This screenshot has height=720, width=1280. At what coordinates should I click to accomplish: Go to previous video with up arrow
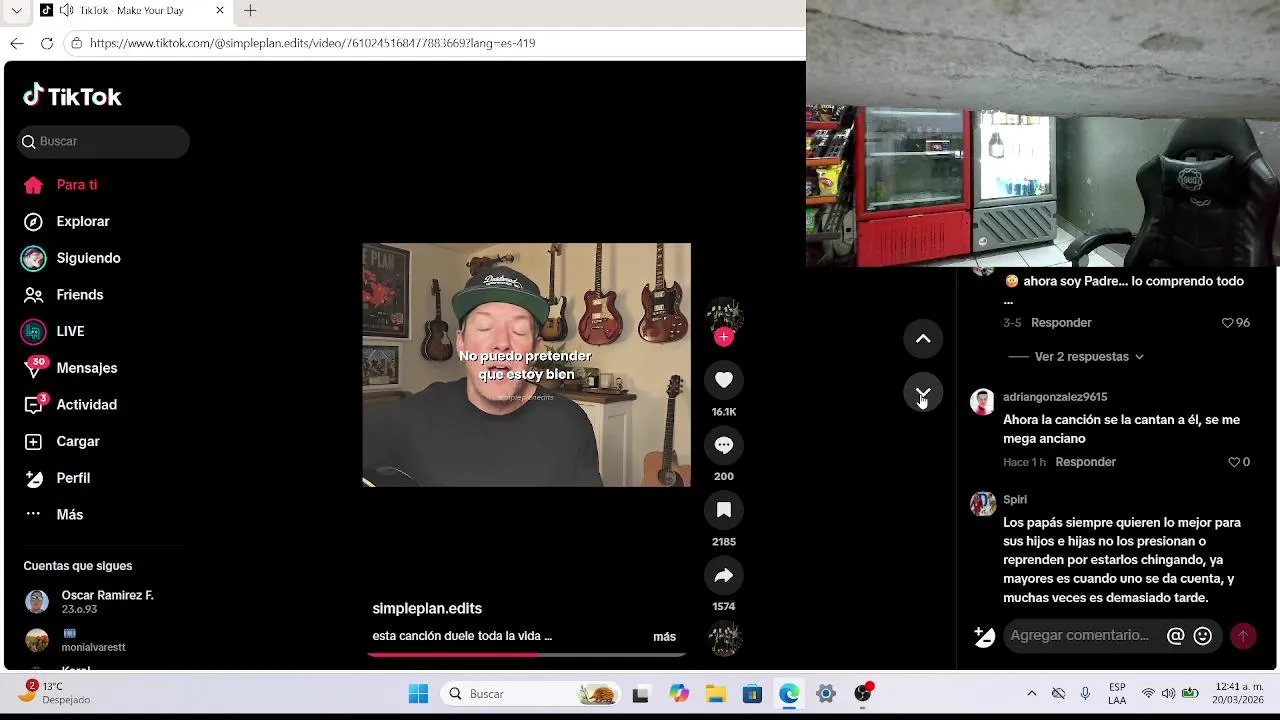click(x=923, y=339)
